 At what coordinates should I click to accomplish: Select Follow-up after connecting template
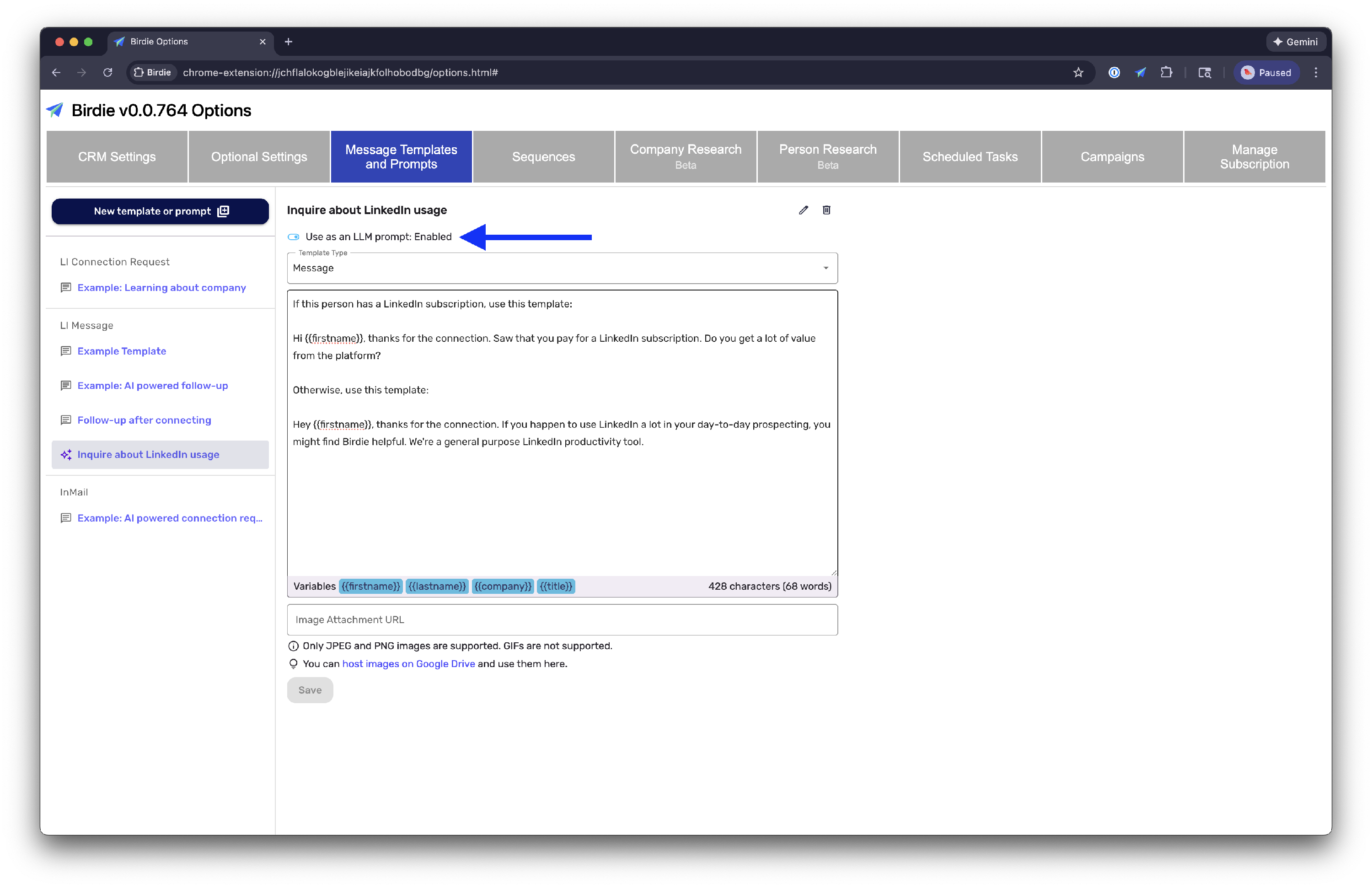pyautogui.click(x=144, y=420)
